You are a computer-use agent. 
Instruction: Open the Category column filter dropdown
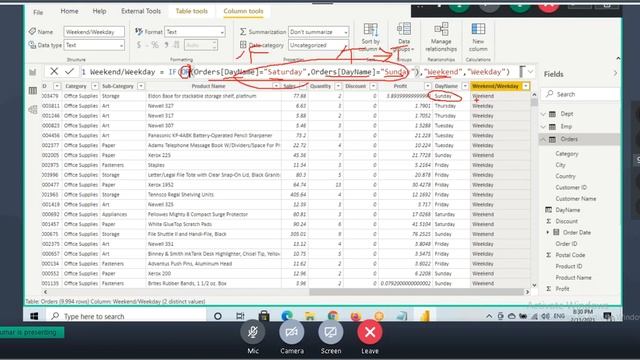point(94,86)
